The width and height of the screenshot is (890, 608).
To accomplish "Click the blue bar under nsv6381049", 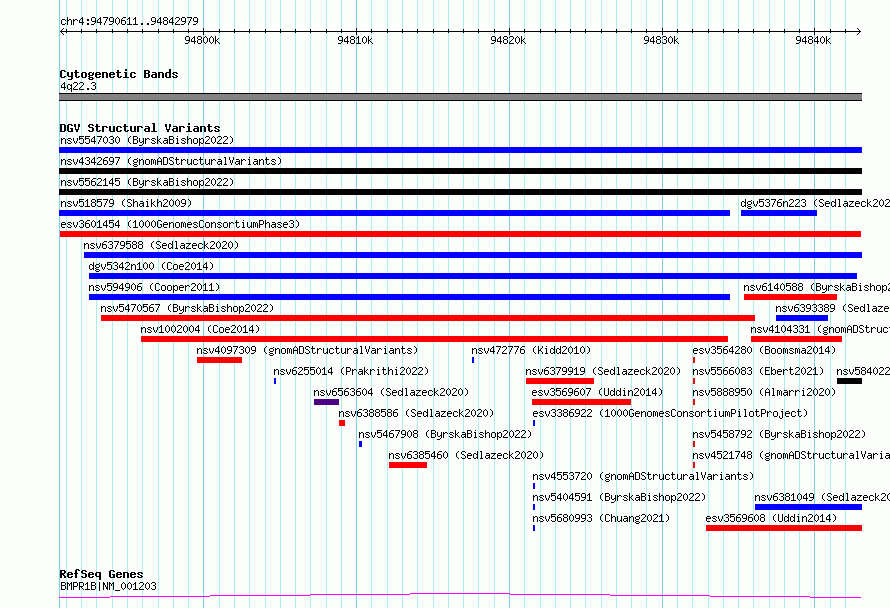I will tap(808, 507).
